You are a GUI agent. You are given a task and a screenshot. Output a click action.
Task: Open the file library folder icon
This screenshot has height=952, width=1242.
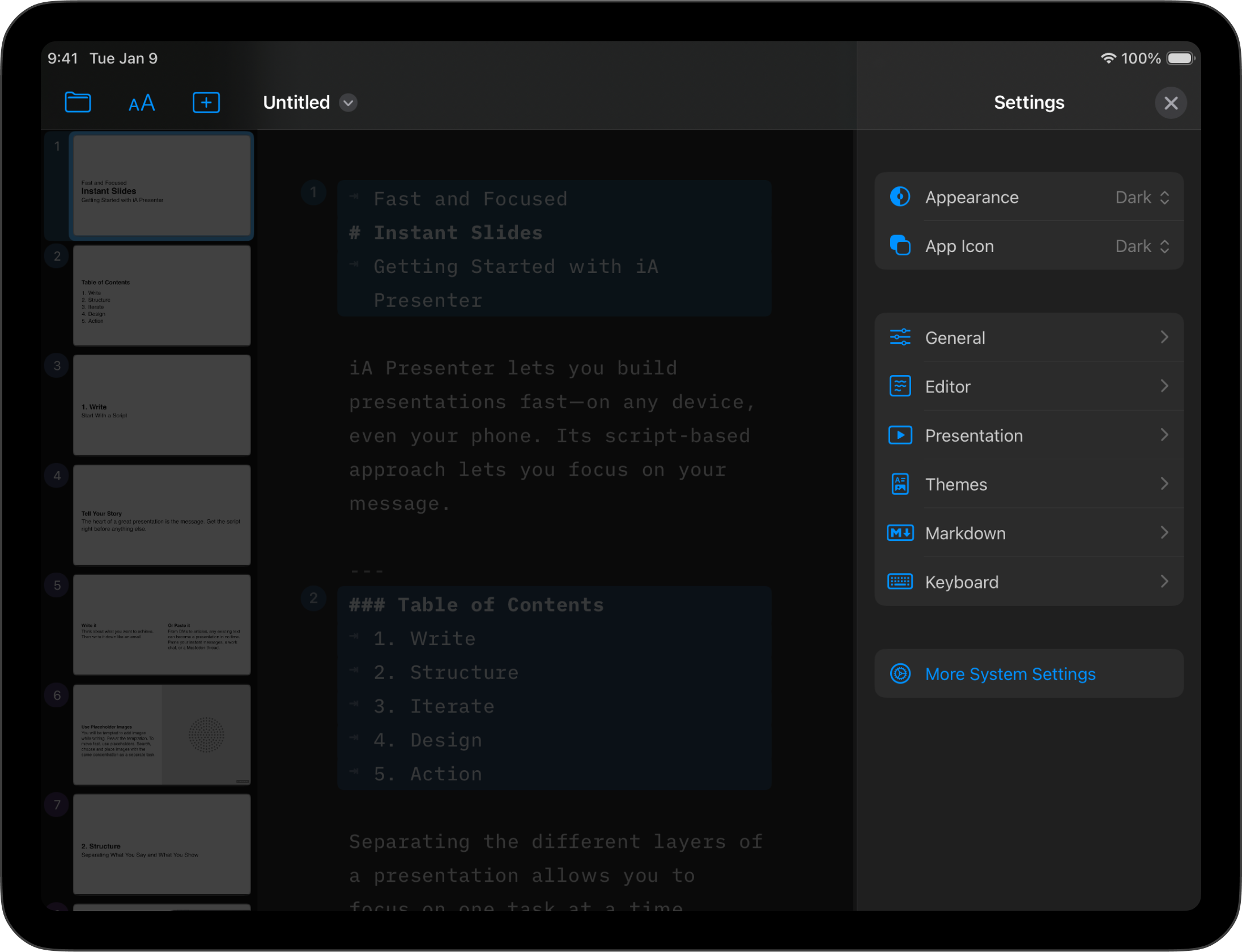point(78,103)
